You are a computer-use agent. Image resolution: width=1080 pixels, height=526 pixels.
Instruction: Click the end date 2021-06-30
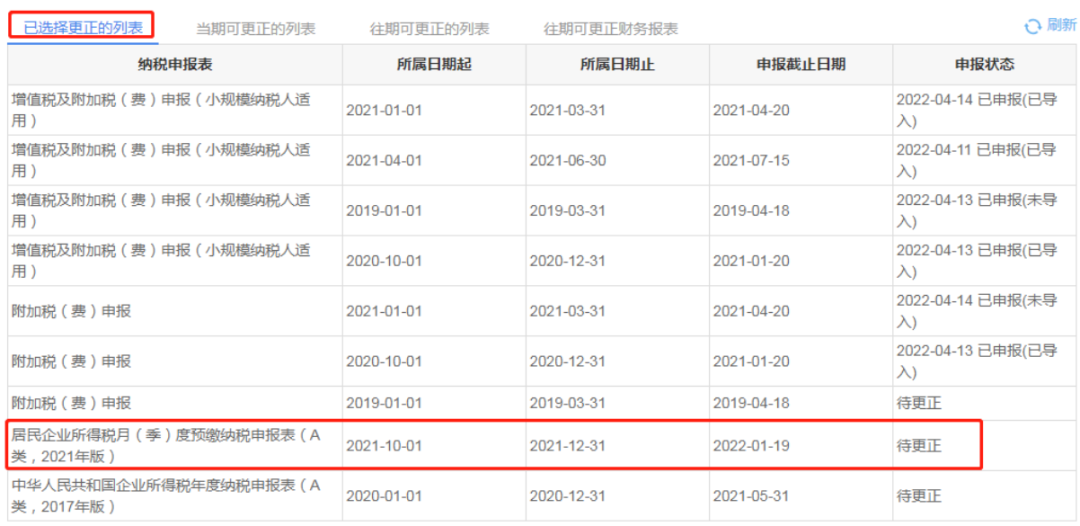(567, 160)
